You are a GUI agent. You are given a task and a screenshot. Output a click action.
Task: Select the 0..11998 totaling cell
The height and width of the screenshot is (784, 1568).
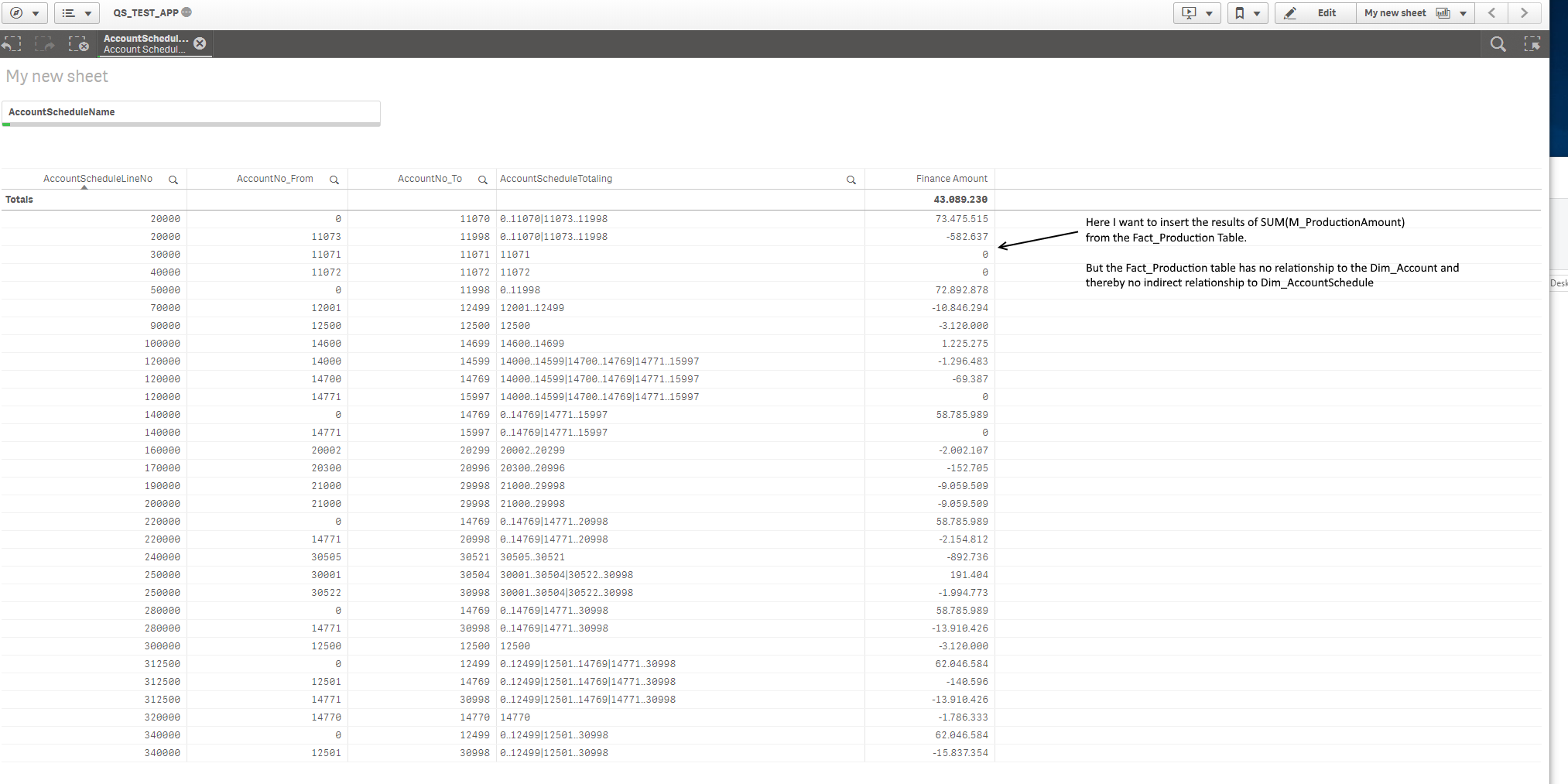pyautogui.click(x=680, y=290)
